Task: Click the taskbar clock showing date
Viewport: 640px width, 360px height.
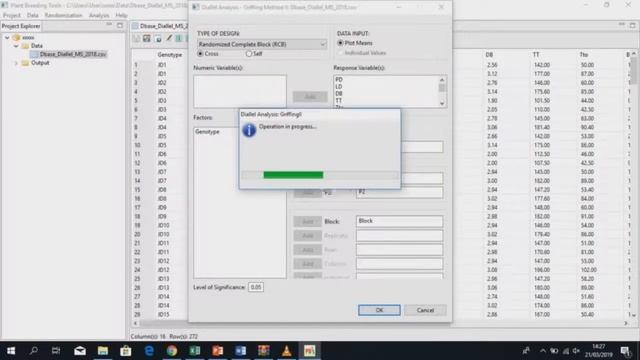Action: (599, 351)
